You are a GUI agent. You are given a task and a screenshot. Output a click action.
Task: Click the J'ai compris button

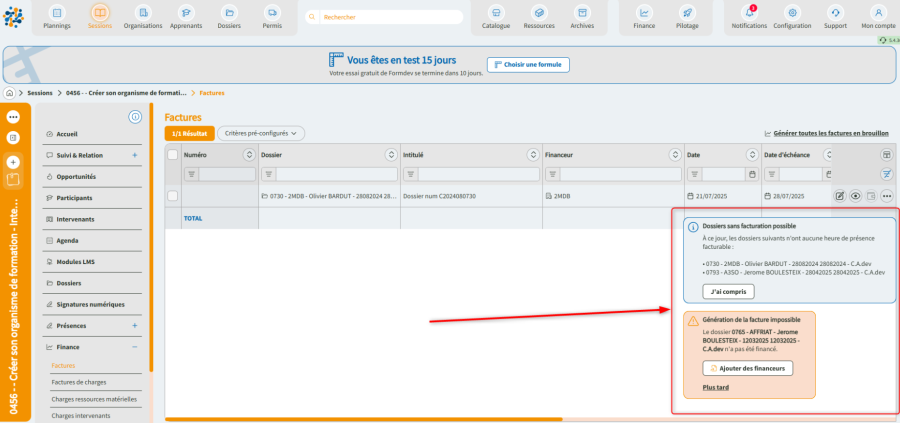click(x=727, y=291)
